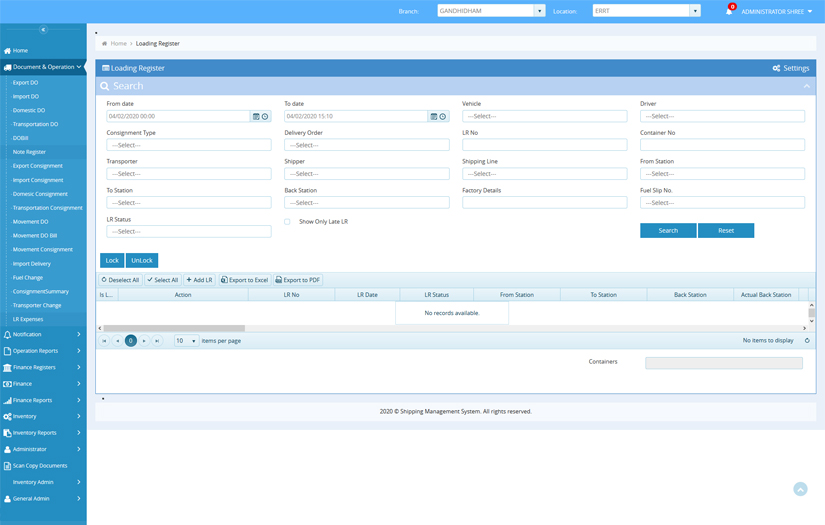This screenshot has height=525, width=825.
Task: Open the Location dropdown arrow
Action: pyautogui.click(x=695, y=11)
